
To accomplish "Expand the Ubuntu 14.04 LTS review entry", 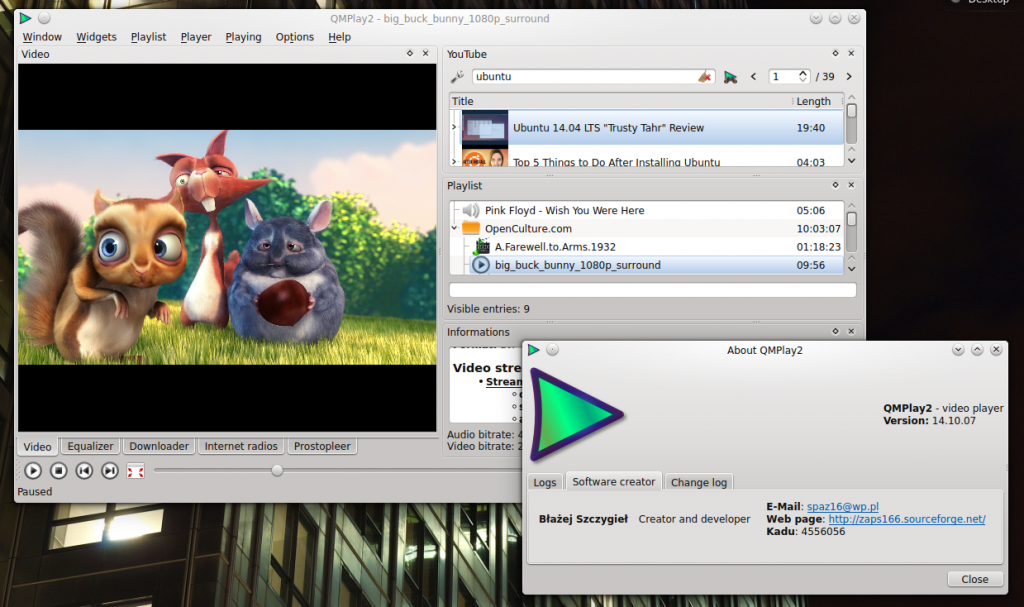I will point(454,128).
